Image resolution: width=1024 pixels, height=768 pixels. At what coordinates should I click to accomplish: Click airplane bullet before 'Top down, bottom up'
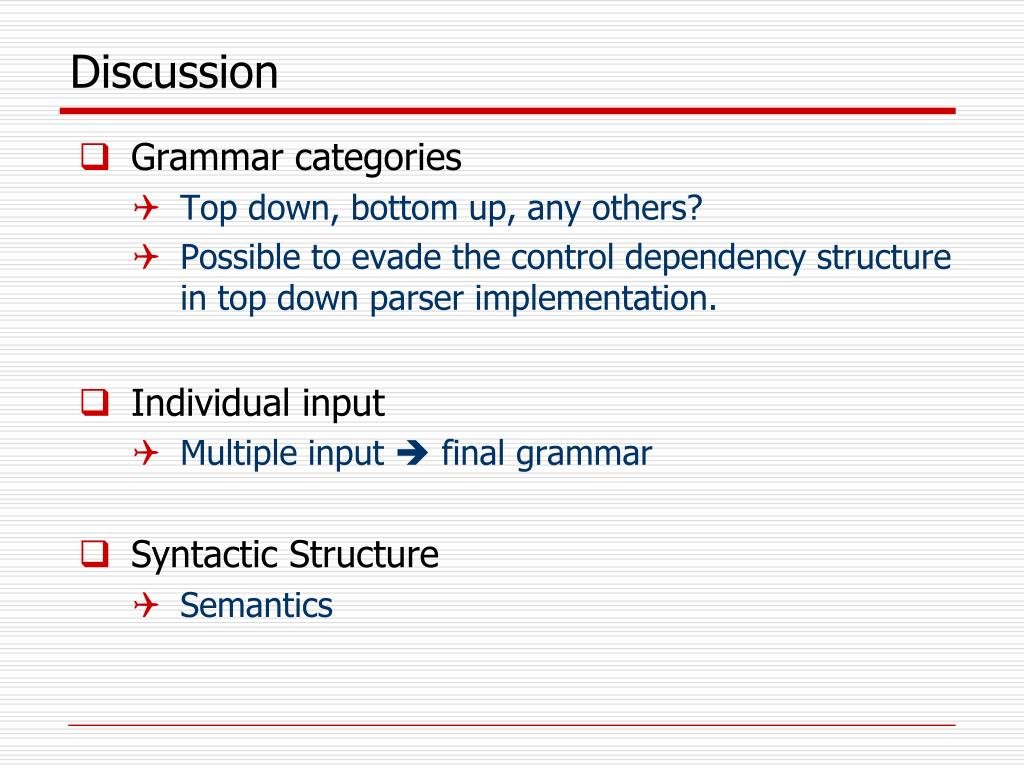point(146,208)
